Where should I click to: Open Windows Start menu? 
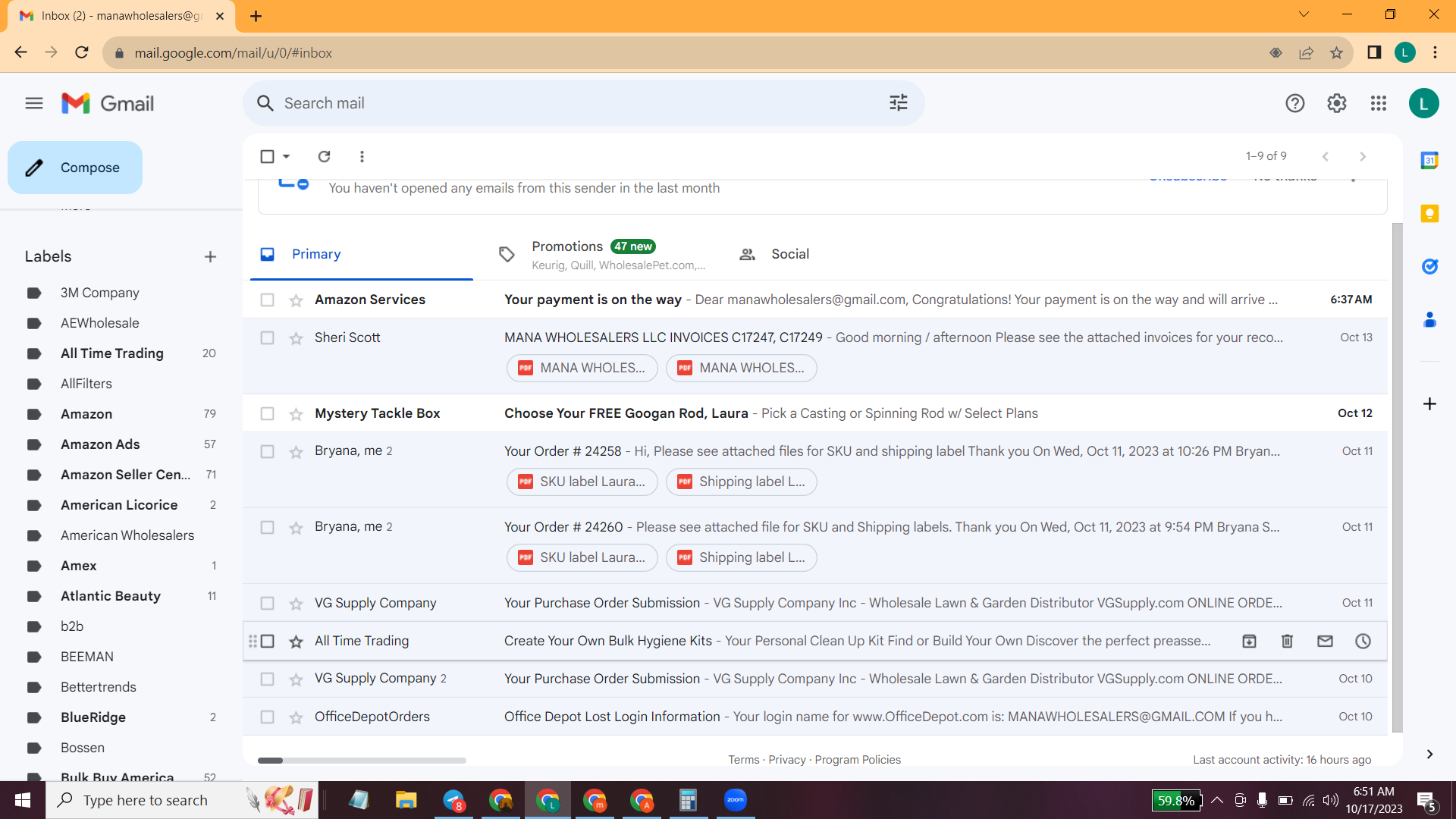pos(23,800)
